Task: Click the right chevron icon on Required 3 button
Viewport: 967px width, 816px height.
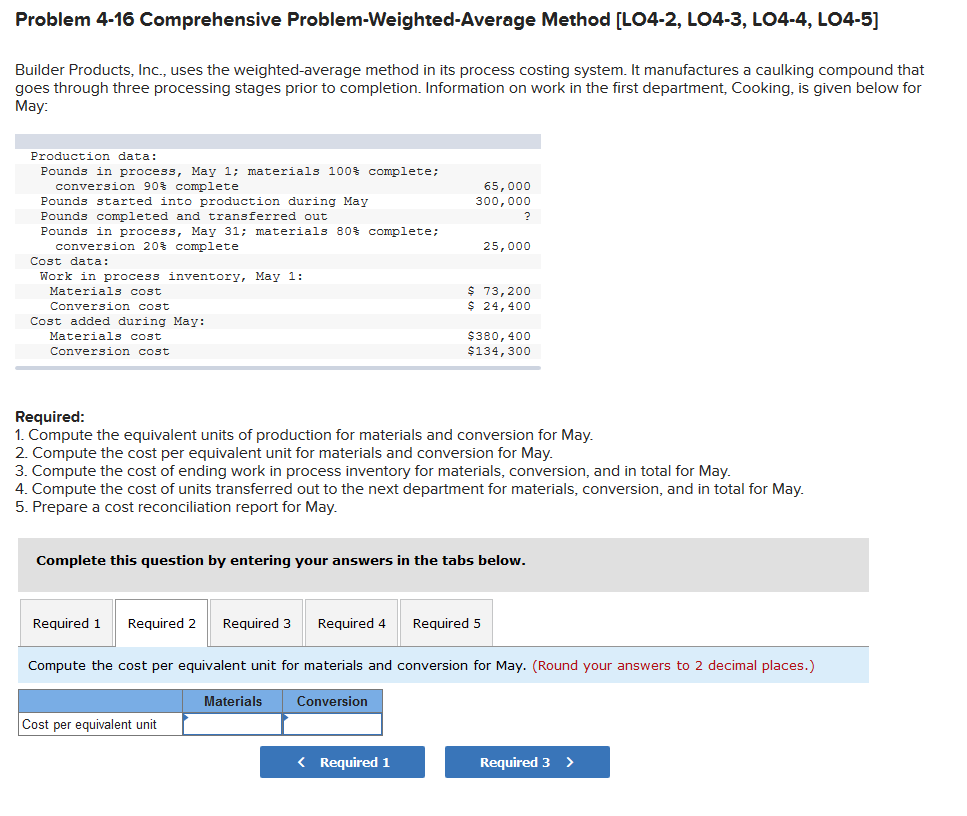Action: coord(568,762)
